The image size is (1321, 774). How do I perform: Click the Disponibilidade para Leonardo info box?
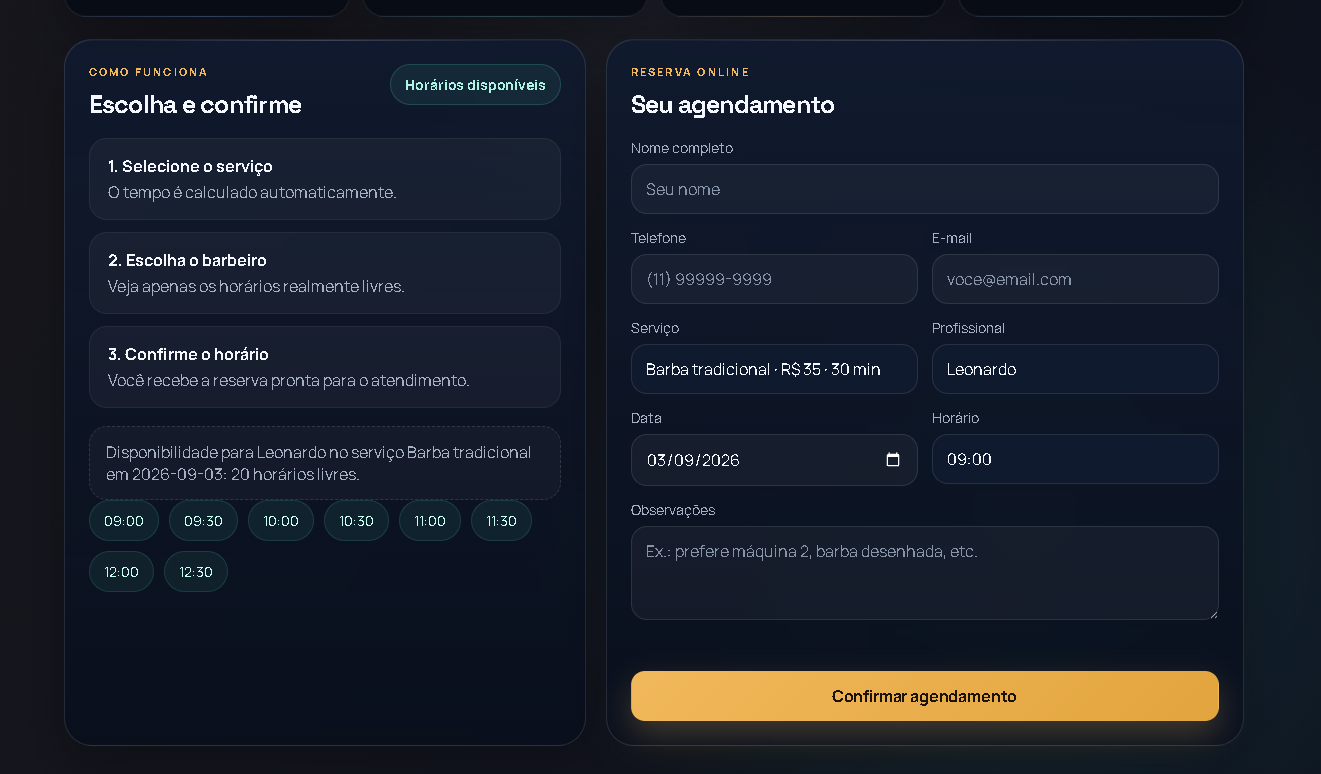(325, 463)
